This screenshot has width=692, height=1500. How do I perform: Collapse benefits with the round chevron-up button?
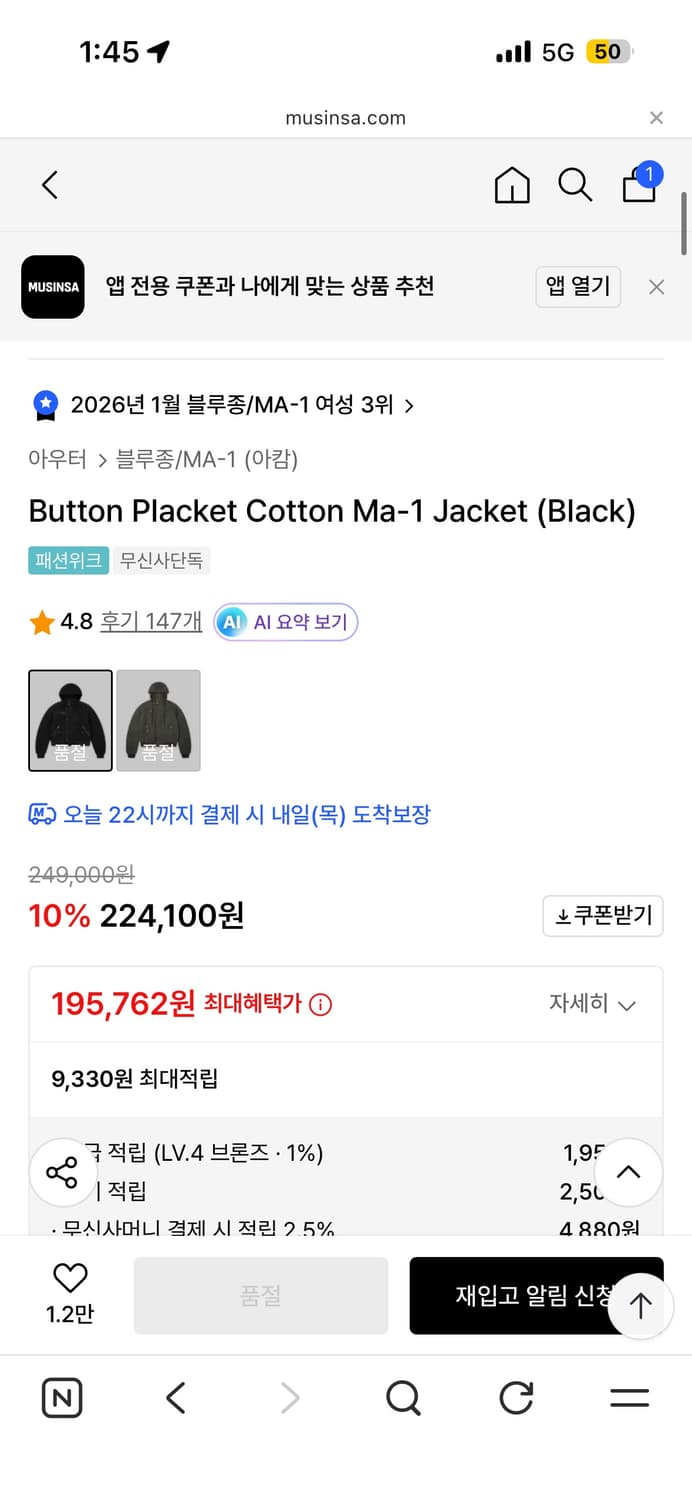[628, 1172]
